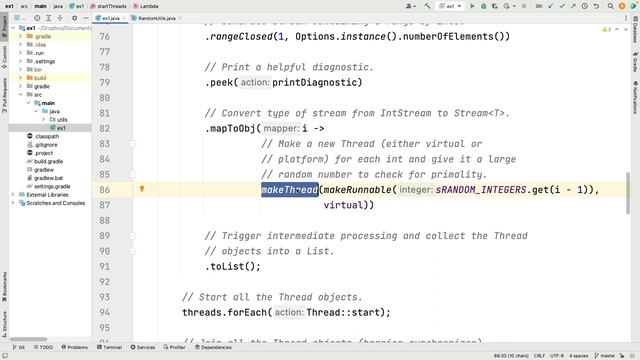Click the Git commit checkmark icon
This screenshot has width=640, height=360.
(x=562, y=6)
